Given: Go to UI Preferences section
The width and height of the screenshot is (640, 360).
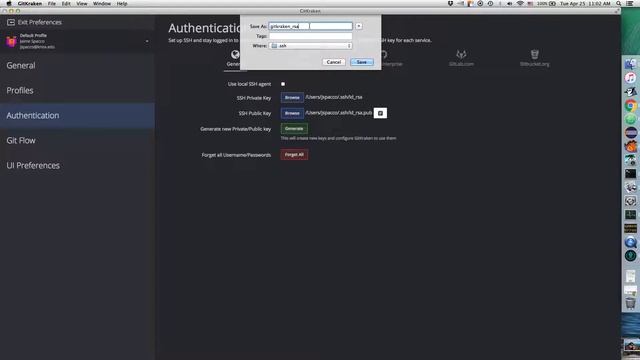Looking at the screenshot, I should [x=77, y=165].
